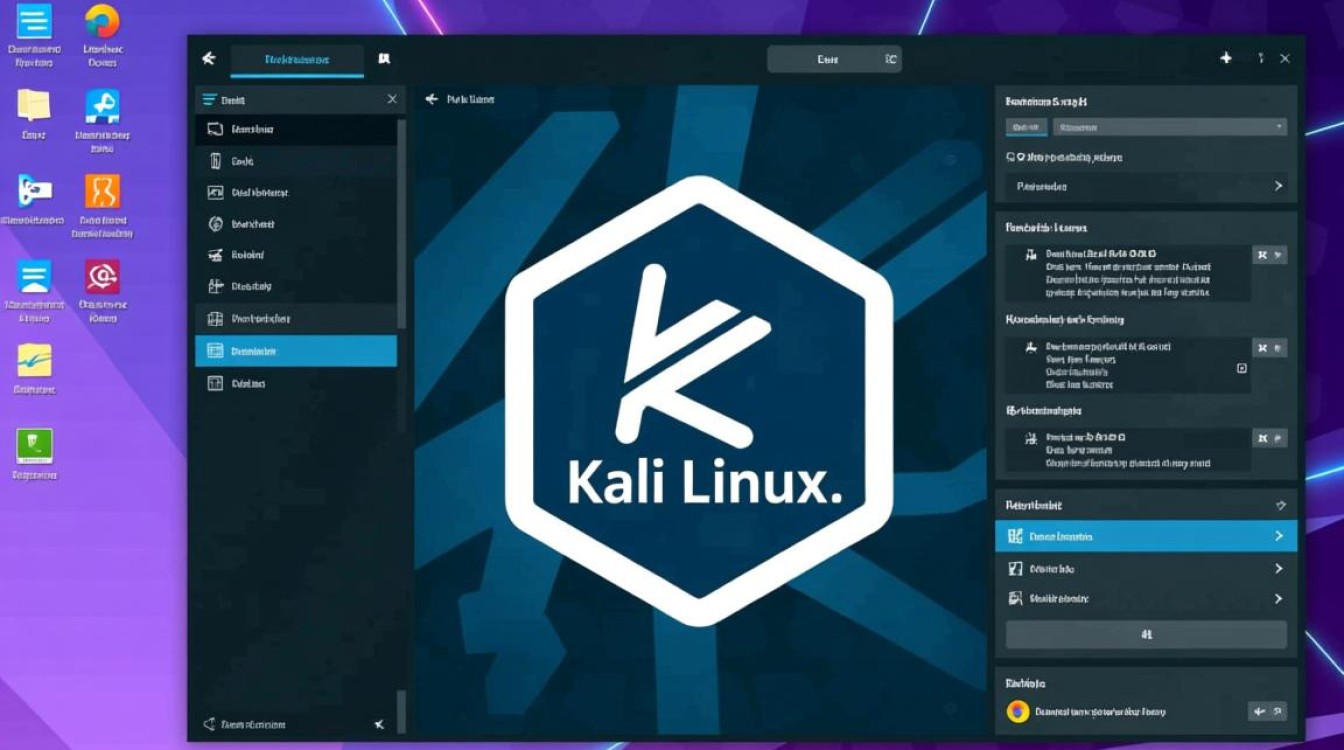Open the small popup icon beside the second entry
The height and width of the screenshot is (750, 1344).
tap(1243, 369)
